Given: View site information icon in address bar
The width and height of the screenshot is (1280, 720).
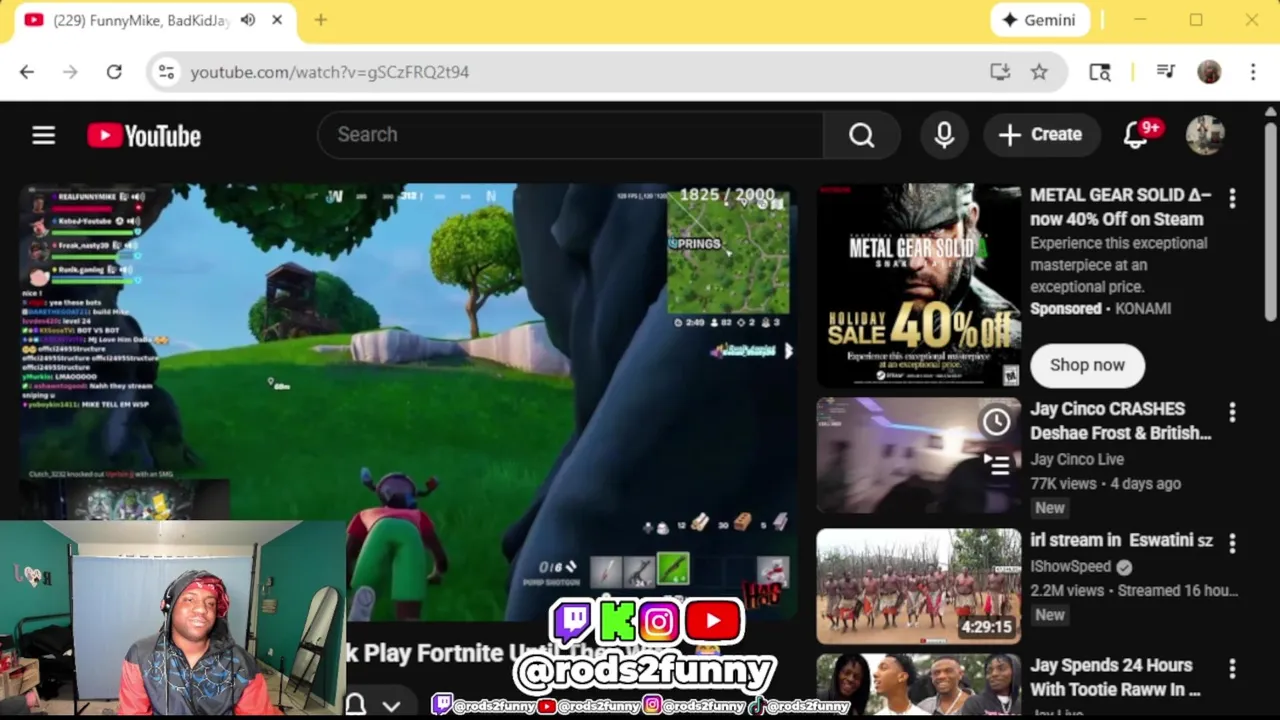Looking at the screenshot, I should point(166,72).
